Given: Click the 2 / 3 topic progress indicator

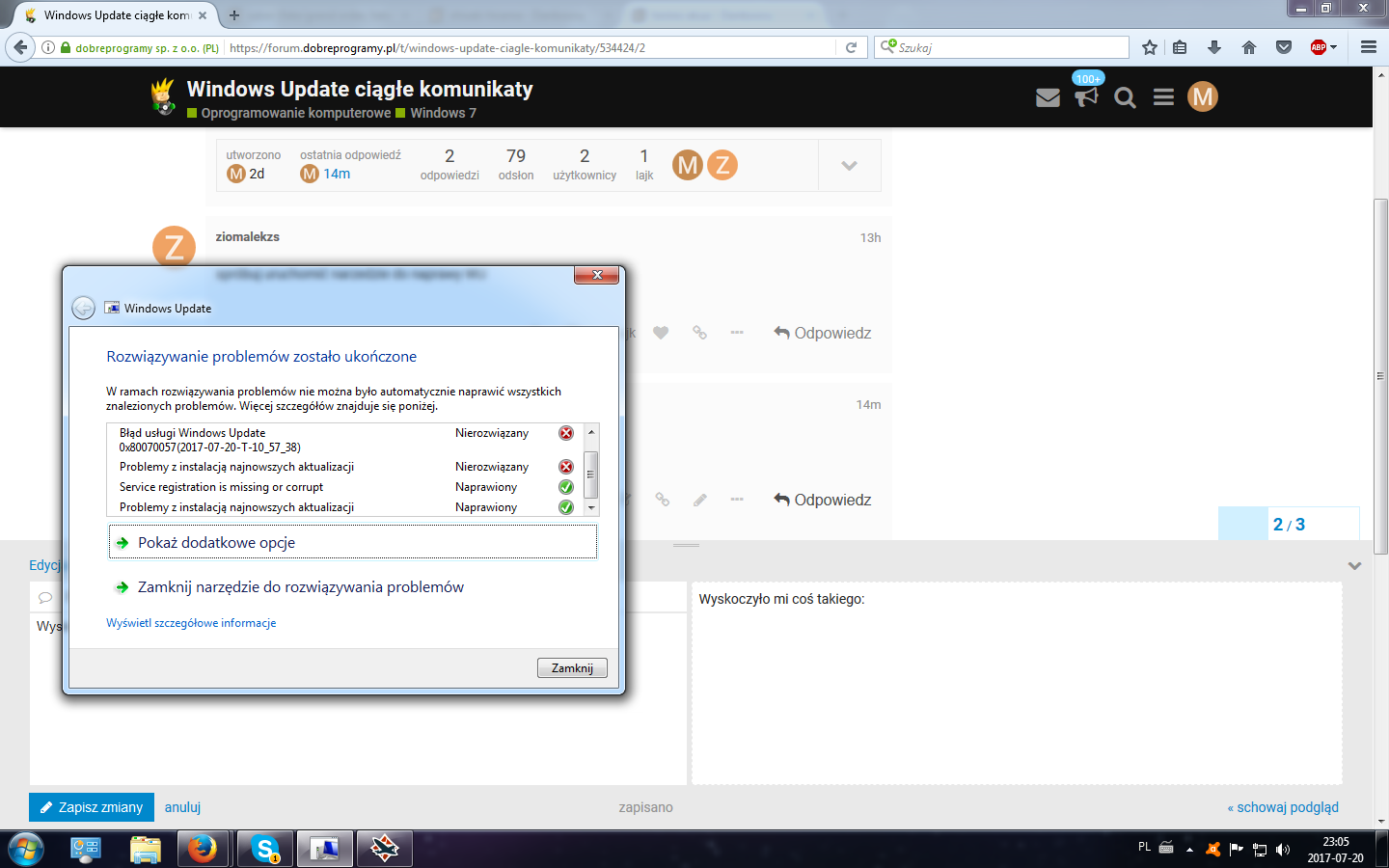Looking at the screenshot, I should pos(1289,524).
